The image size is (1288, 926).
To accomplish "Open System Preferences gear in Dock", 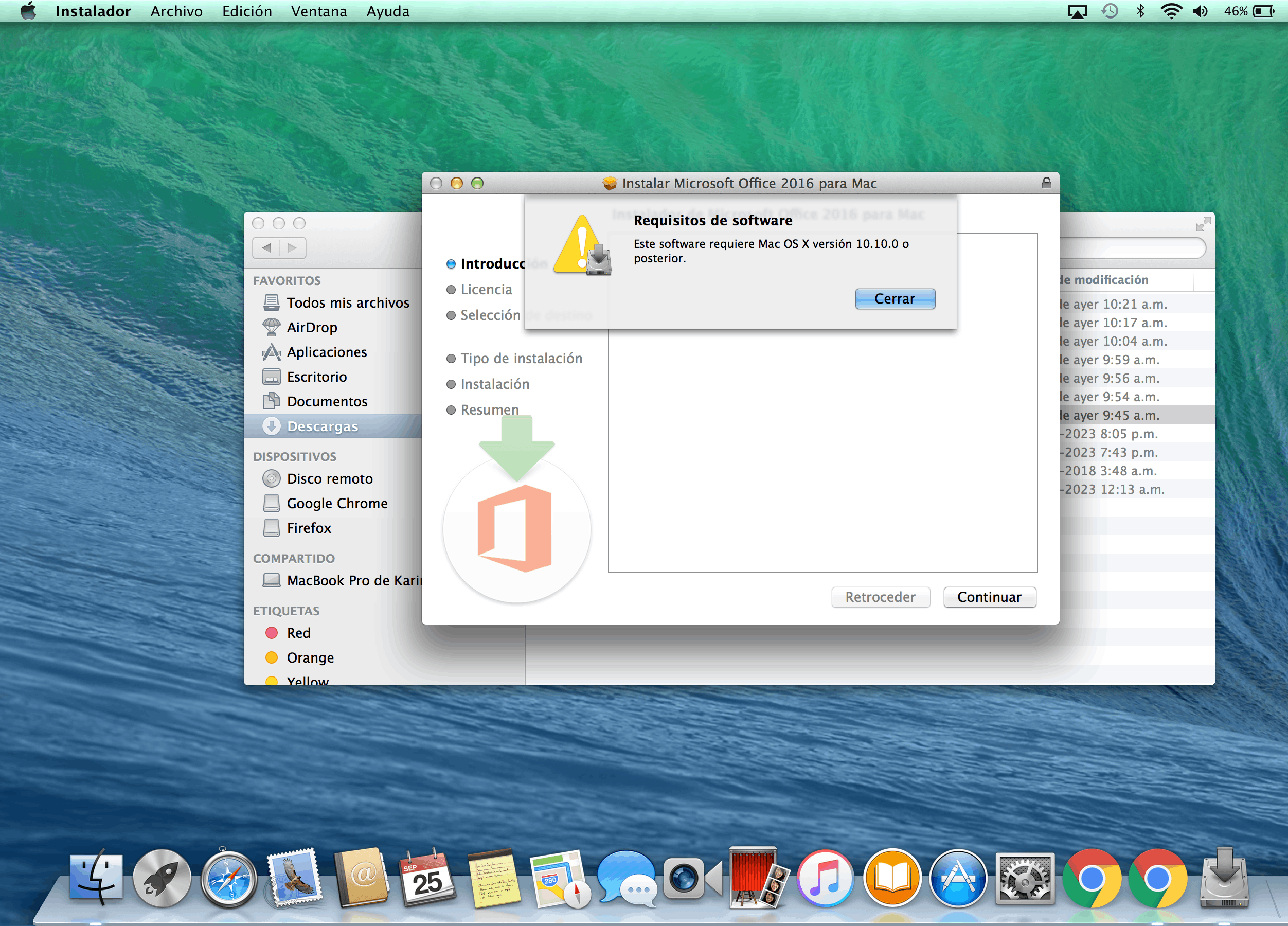I will pos(1025,879).
